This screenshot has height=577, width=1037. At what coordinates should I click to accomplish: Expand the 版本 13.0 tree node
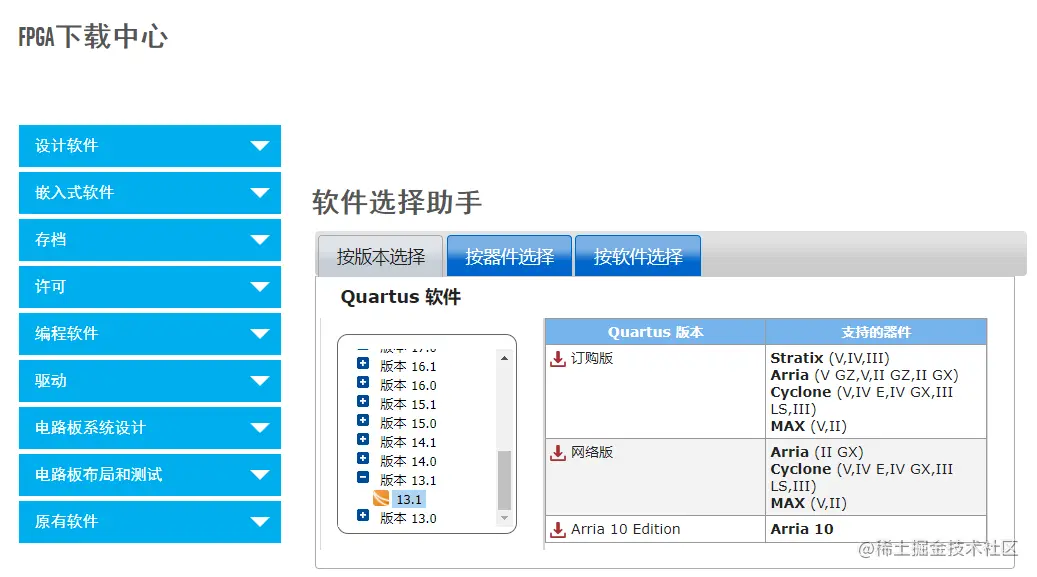pyautogui.click(x=363, y=515)
